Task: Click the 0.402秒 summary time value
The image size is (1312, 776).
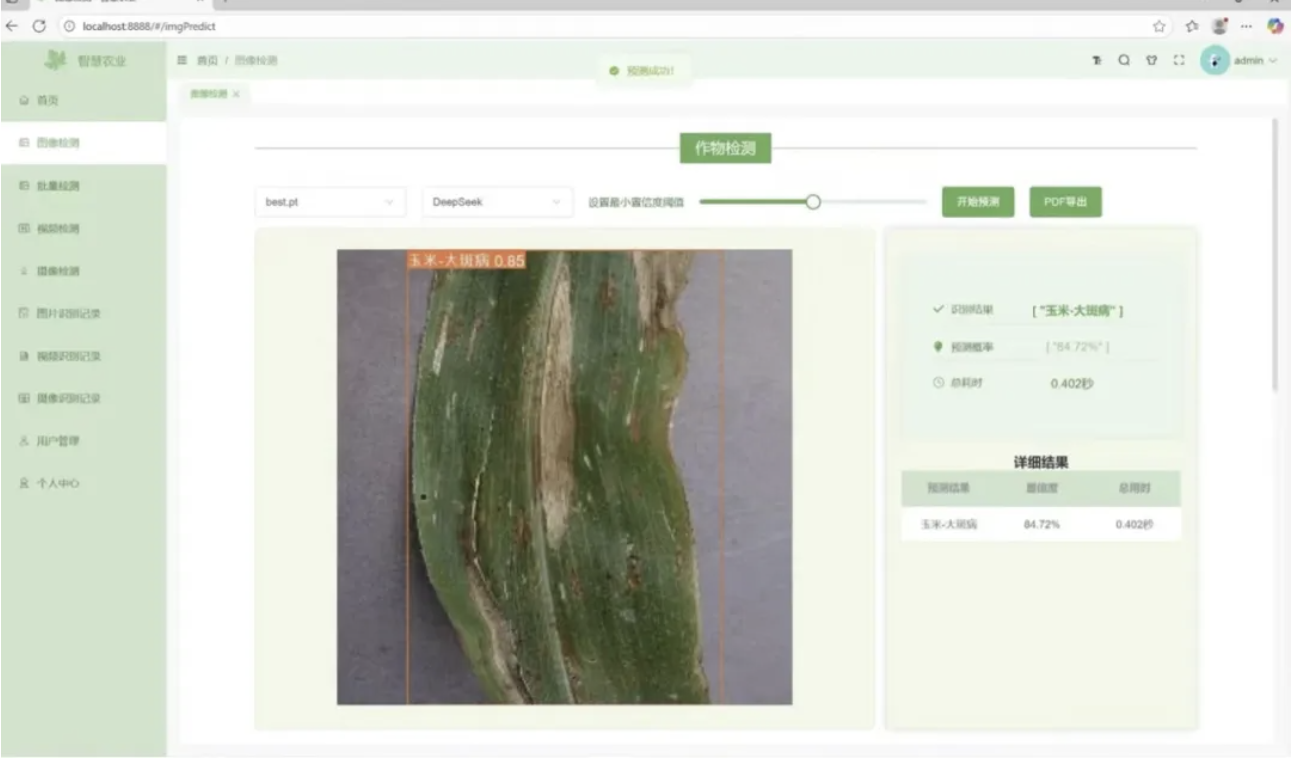Action: tap(1071, 384)
